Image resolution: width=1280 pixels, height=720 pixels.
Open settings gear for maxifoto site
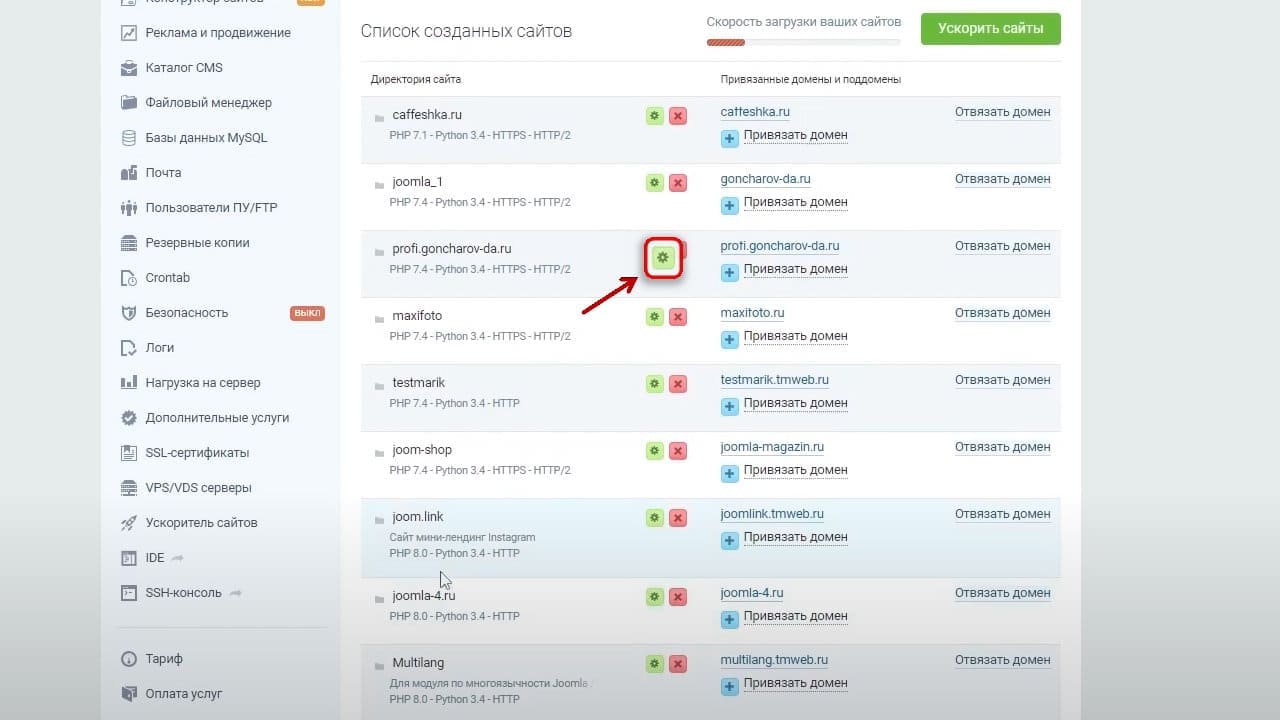654,317
